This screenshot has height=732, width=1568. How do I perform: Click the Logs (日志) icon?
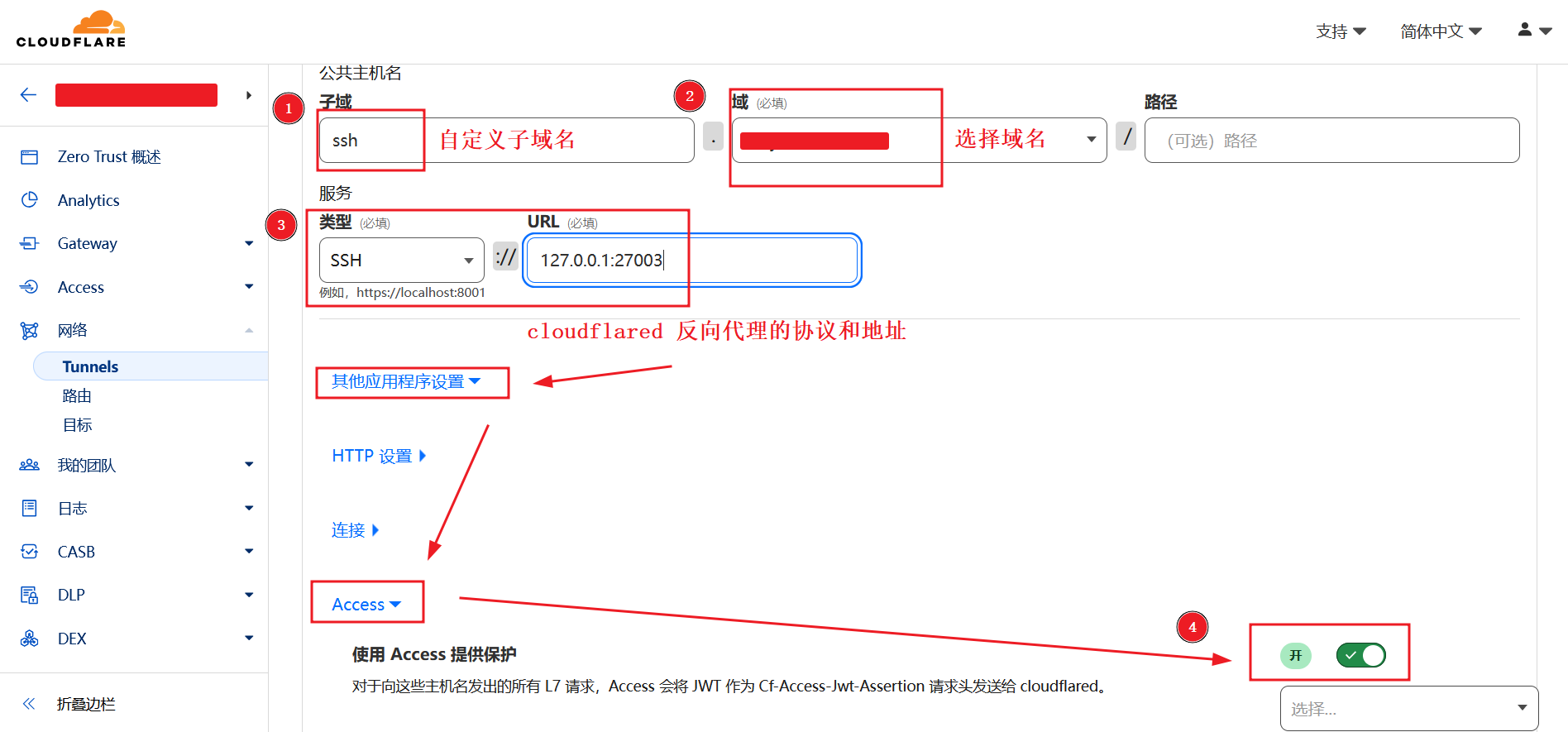30,508
